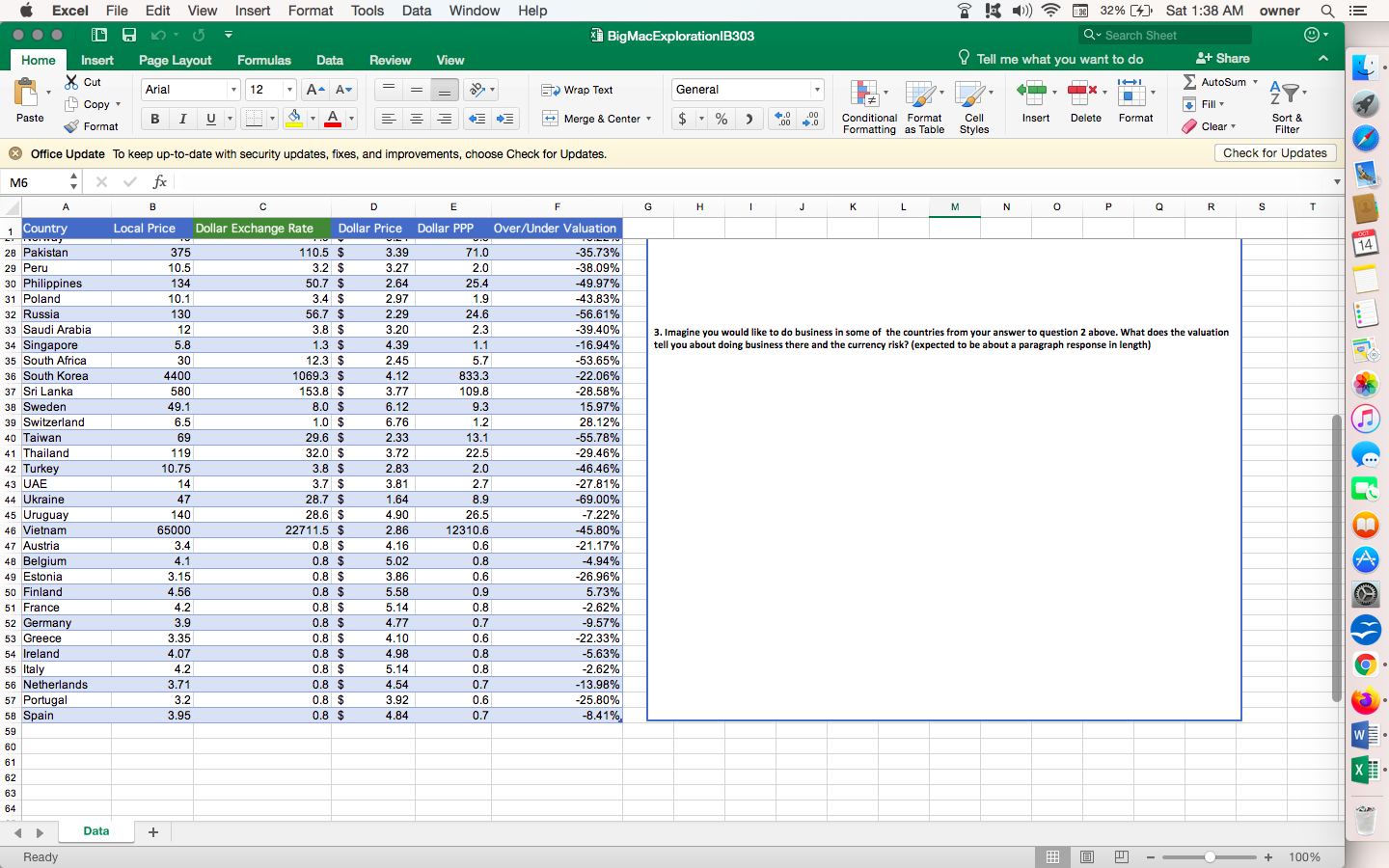The width and height of the screenshot is (1389, 868).
Task: Click the Save icon in title bar
Action: [x=129, y=35]
